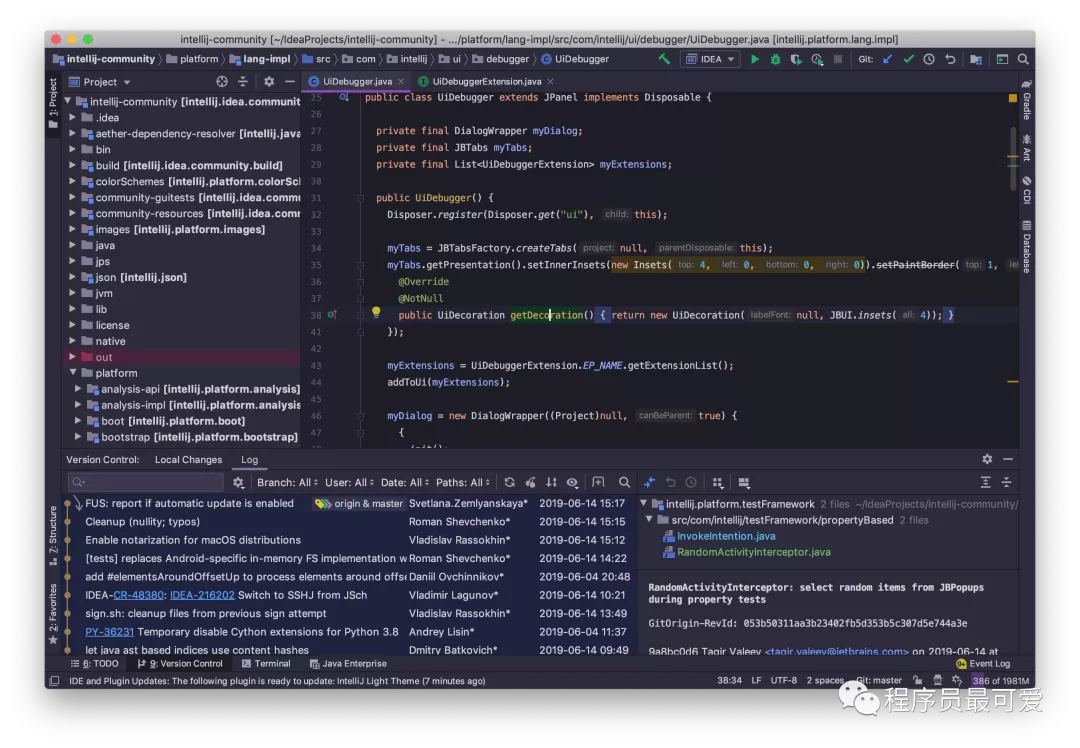Toggle the layout icon next to group-by in log toolbar
The image size is (1080, 748).
[744, 483]
